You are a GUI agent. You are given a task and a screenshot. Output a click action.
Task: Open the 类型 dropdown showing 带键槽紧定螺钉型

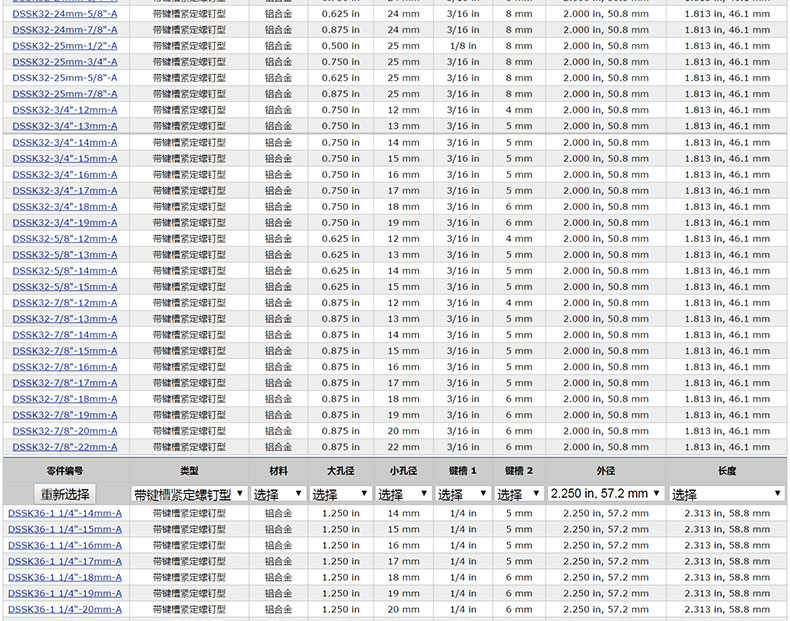click(x=189, y=494)
